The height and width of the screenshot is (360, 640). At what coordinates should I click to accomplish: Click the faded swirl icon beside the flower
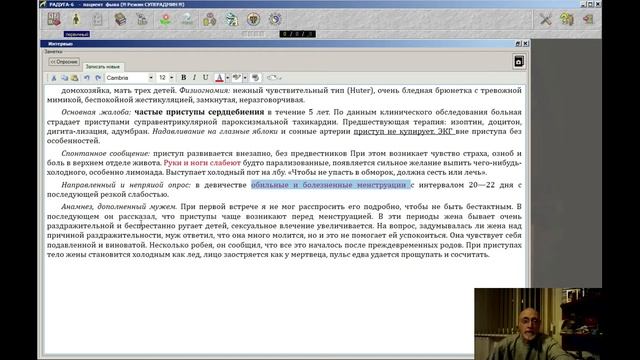[187, 19]
